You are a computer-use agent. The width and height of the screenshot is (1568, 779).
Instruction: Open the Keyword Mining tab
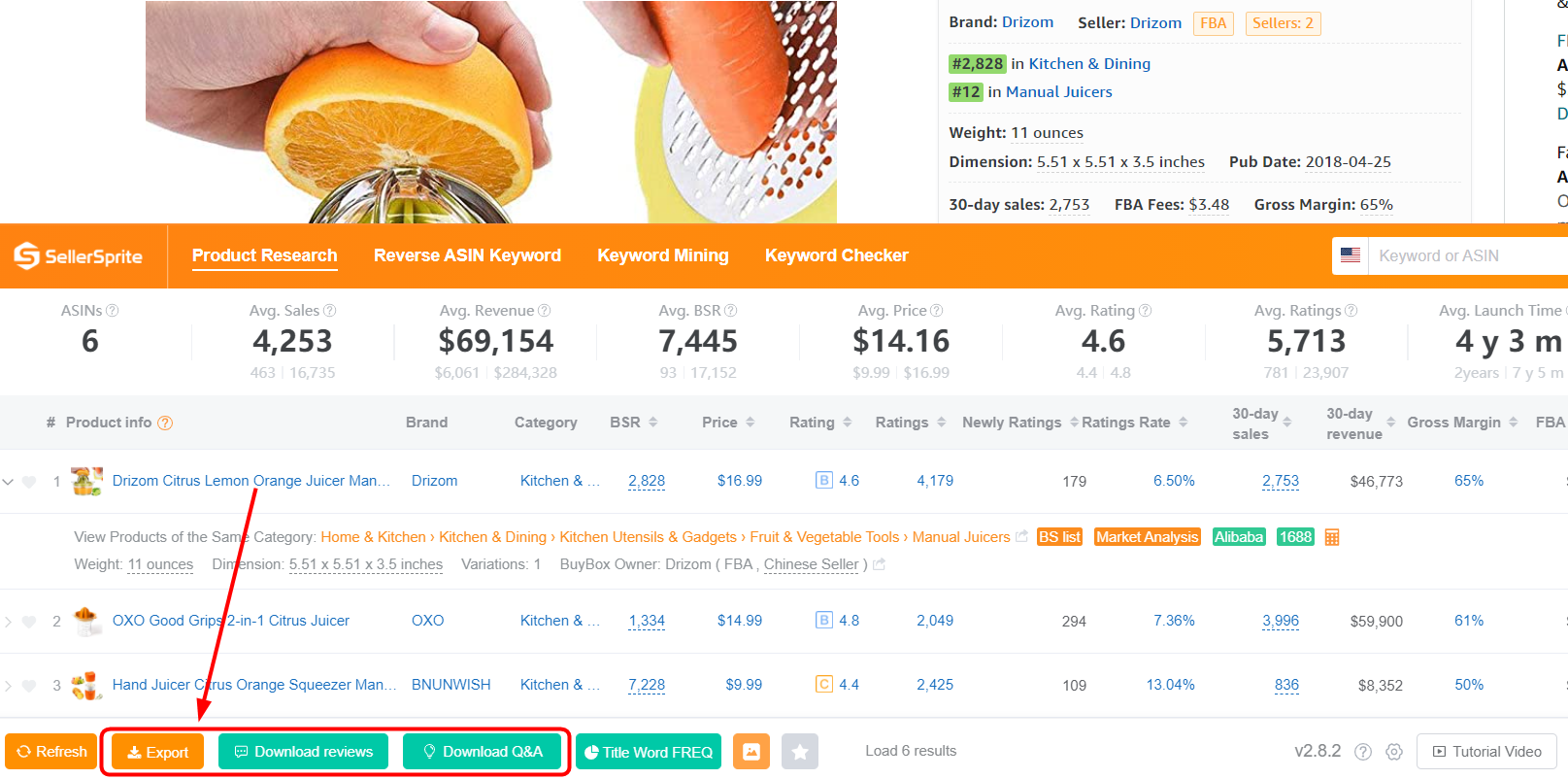click(662, 255)
